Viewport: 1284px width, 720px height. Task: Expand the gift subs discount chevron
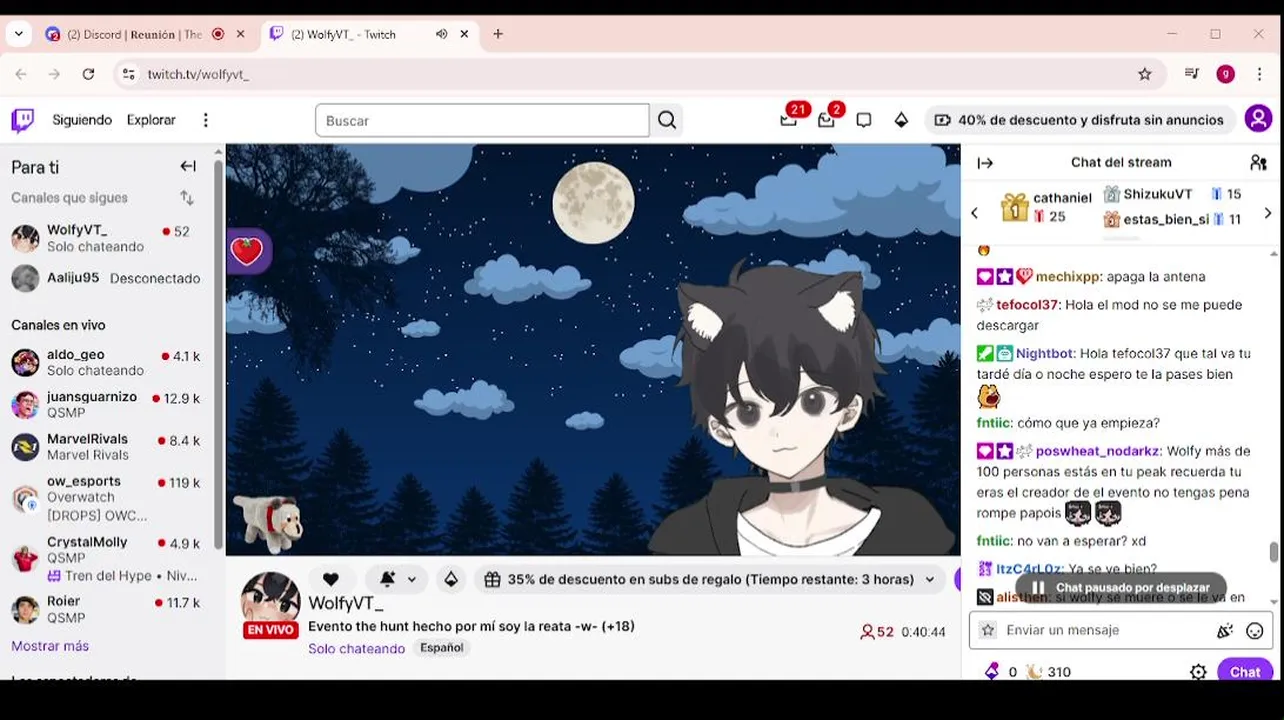[x=930, y=580]
